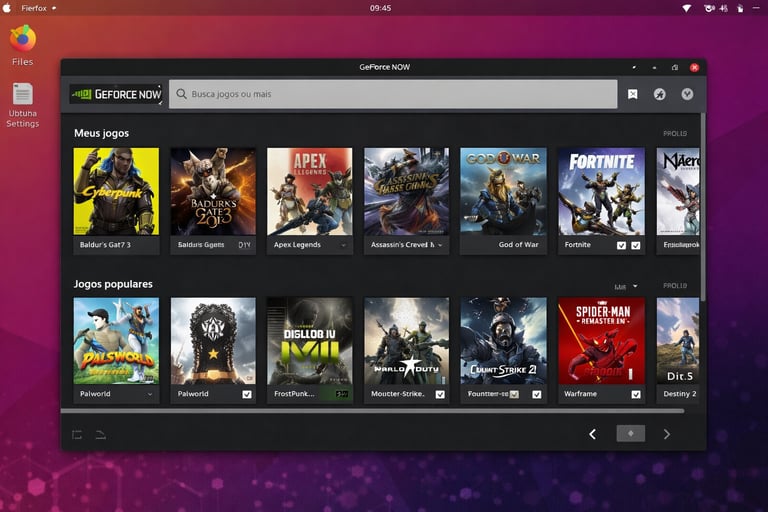Open the round rocket icon in header
The width and height of the screenshot is (768, 512).
pyautogui.click(x=660, y=94)
